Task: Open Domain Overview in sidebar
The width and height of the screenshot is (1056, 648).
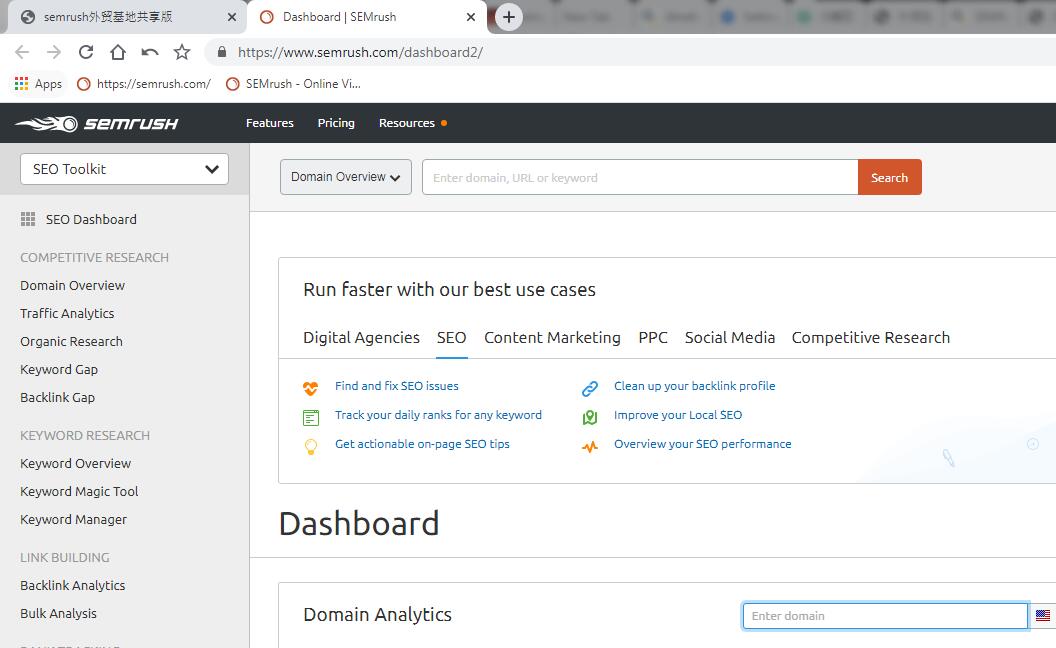Action: (x=73, y=286)
